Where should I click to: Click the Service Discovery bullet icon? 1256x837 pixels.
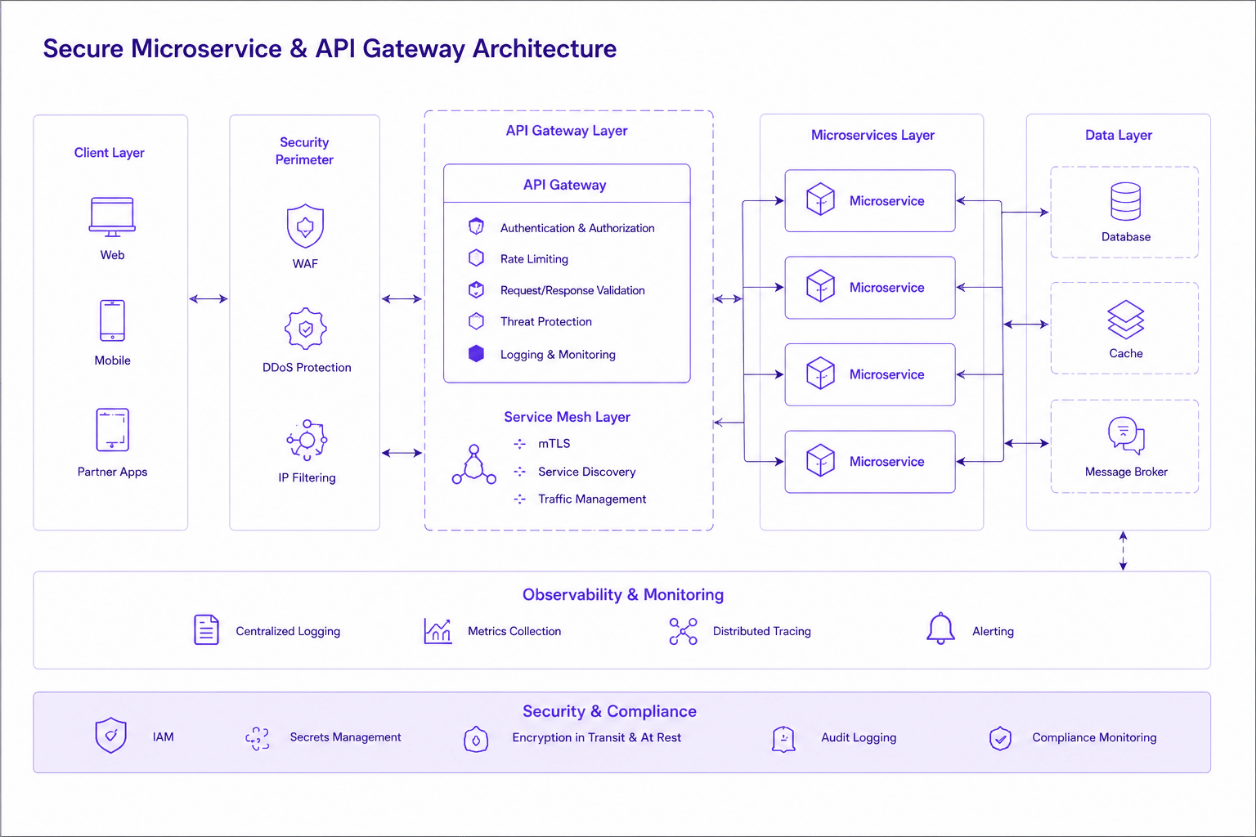pyautogui.click(x=519, y=471)
